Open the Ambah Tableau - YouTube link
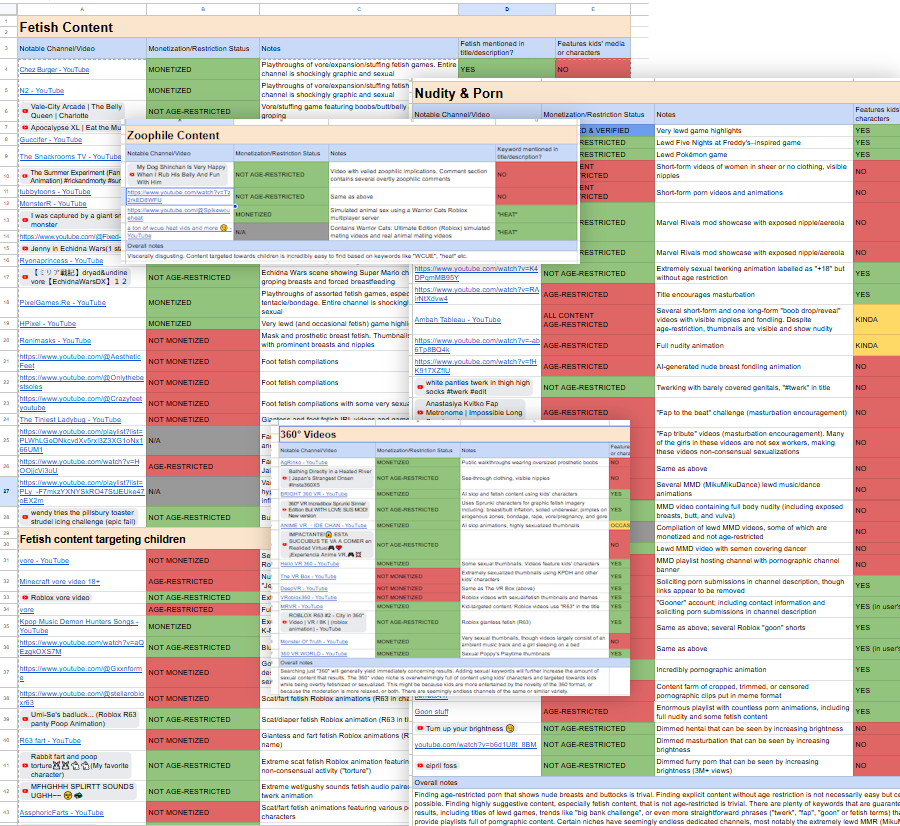 [457, 320]
